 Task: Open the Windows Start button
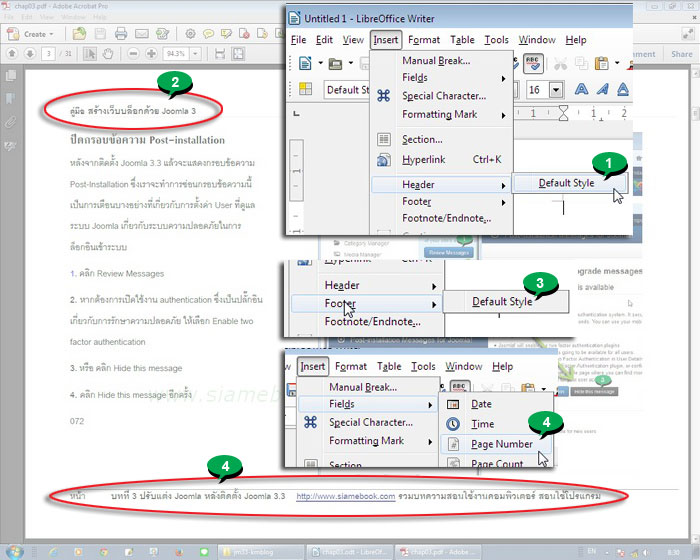(14, 552)
